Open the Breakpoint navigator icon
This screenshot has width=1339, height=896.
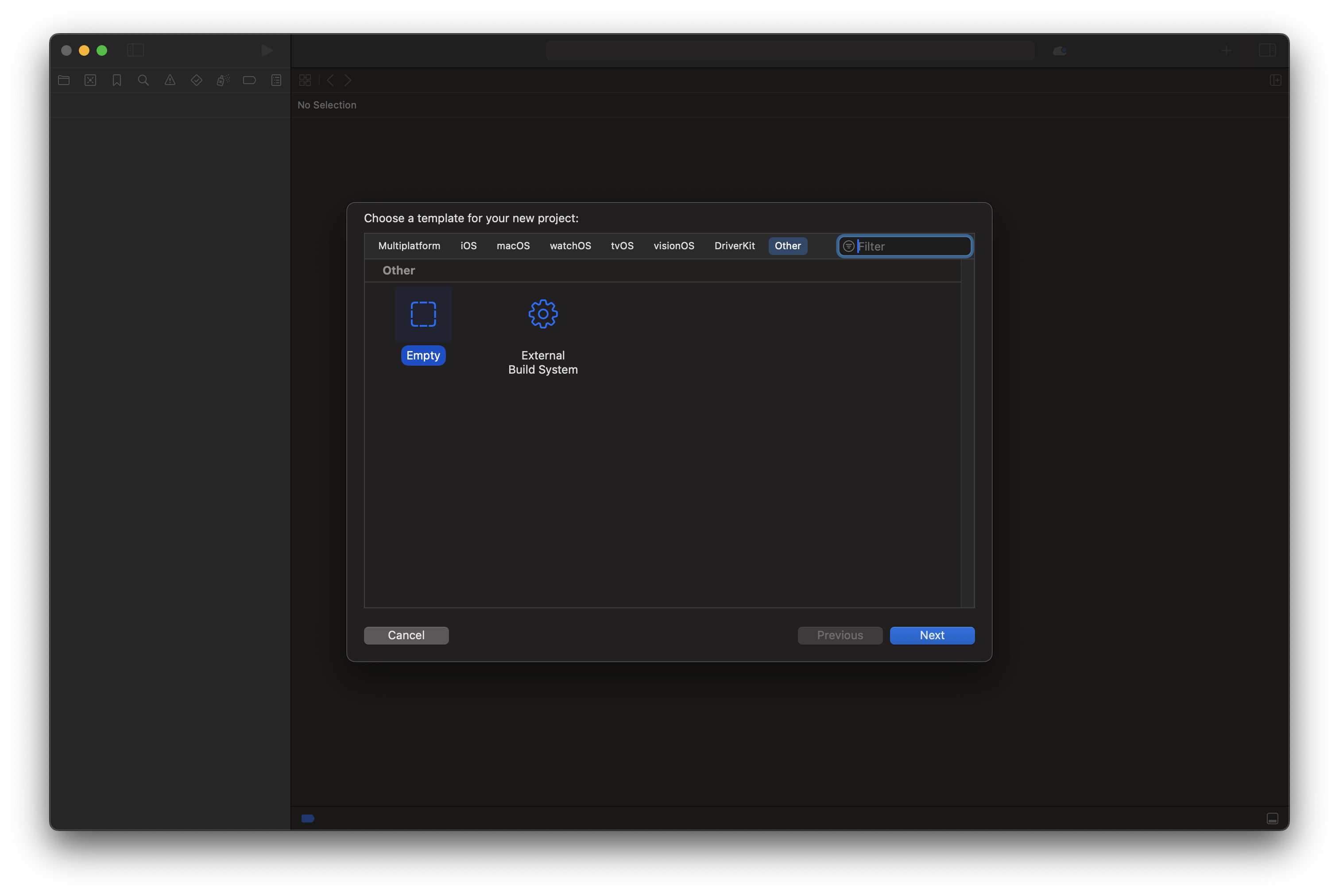[250, 81]
